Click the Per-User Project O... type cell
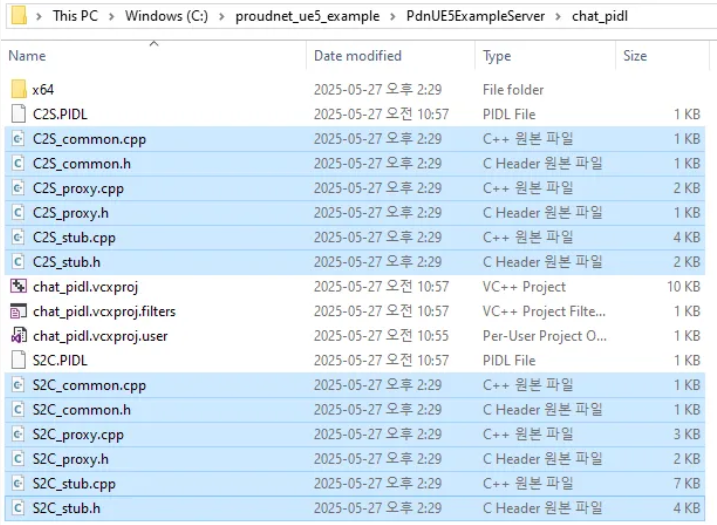Screen dimensions: 717x525 [545, 336]
